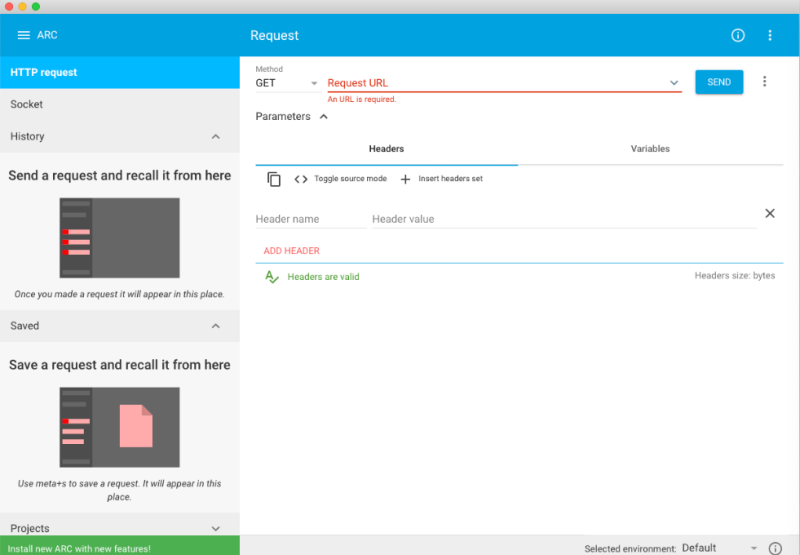Image resolution: width=800 pixels, height=555 pixels.
Task: Collapse the Saved section
Action: (x=216, y=326)
